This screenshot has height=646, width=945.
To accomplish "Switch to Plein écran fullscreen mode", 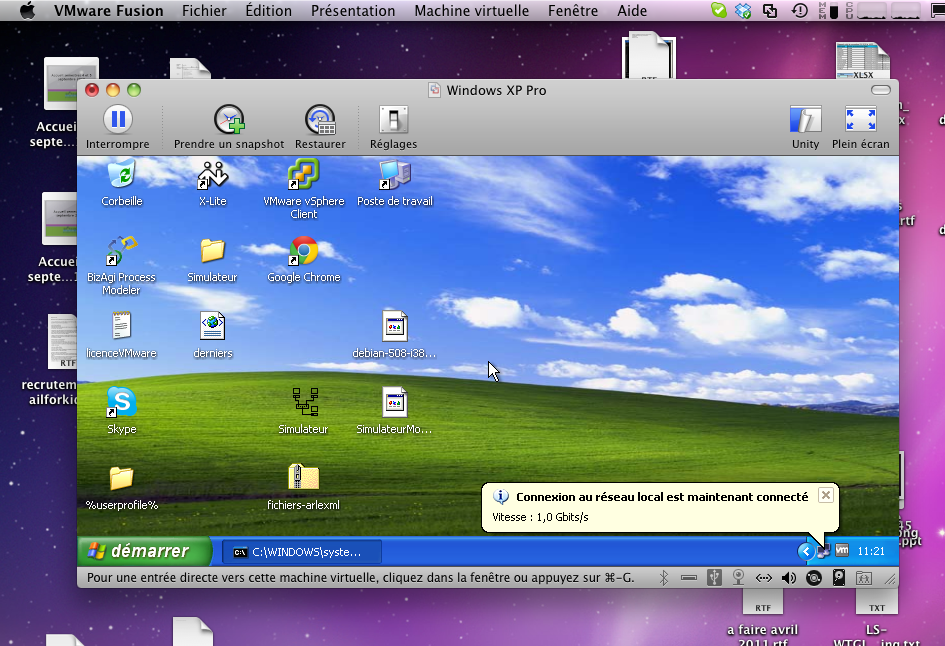I will coord(861,120).
